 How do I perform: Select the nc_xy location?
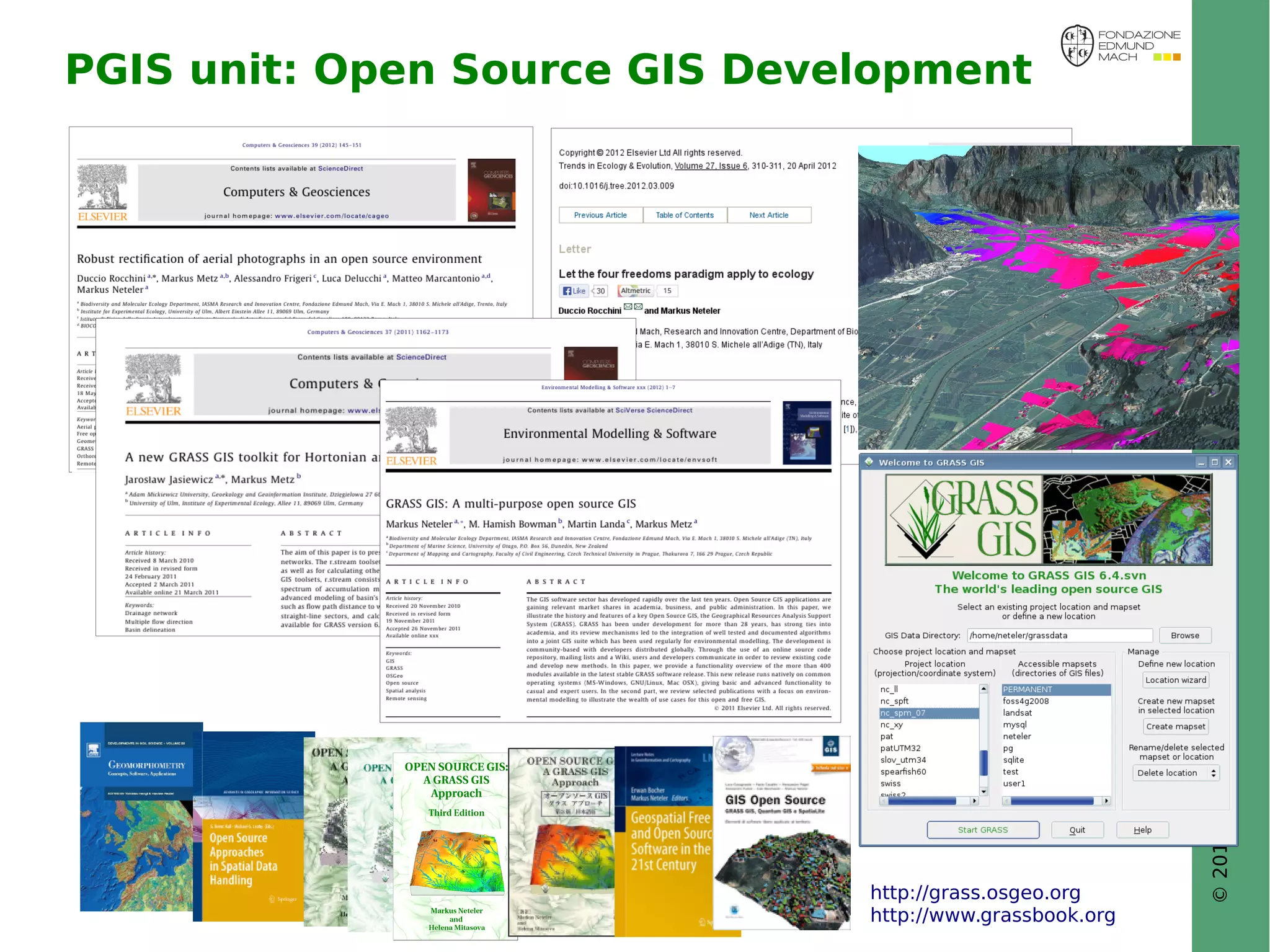(x=928, y=724)
